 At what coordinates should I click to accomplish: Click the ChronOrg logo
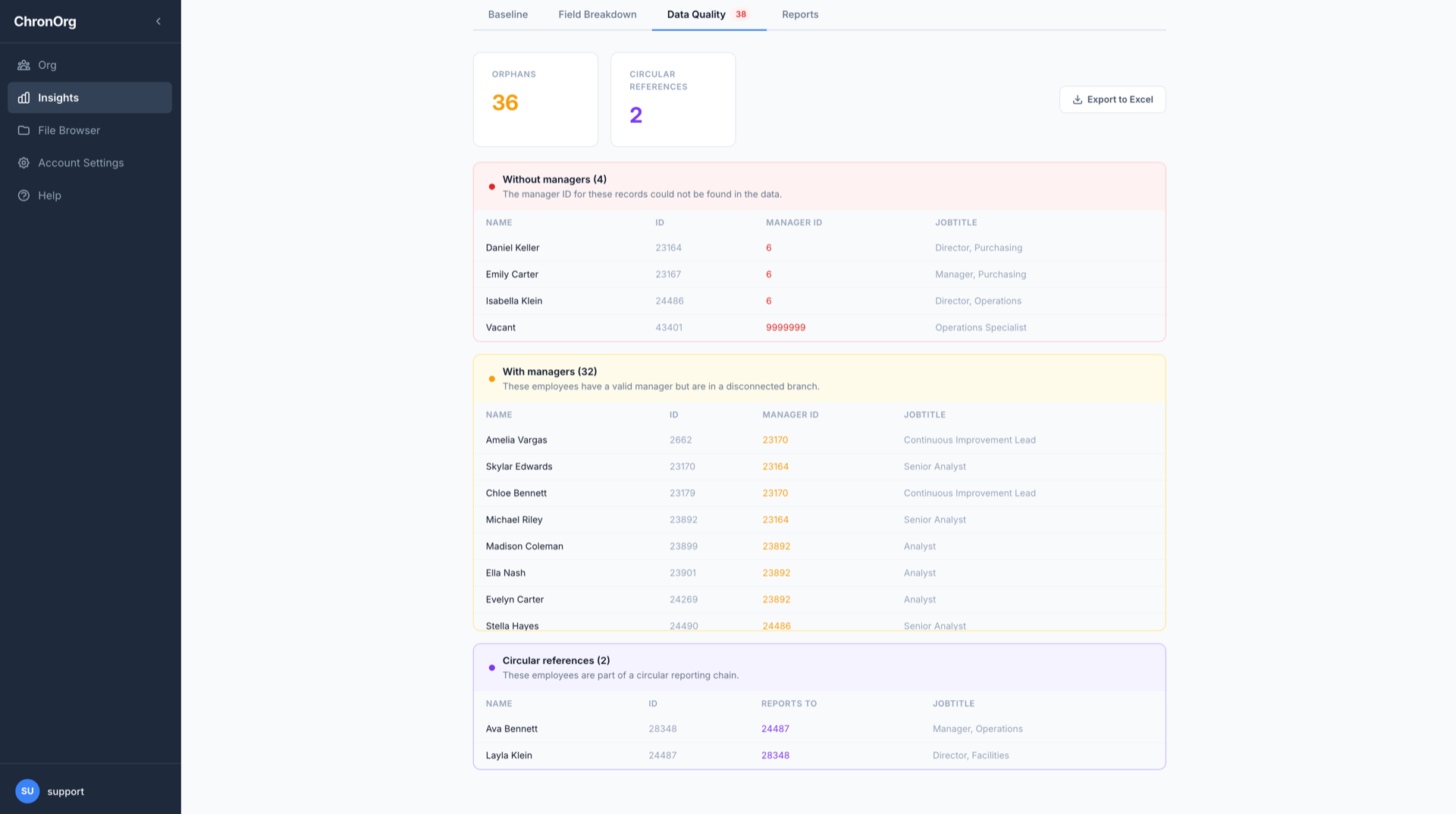point(45,21)
